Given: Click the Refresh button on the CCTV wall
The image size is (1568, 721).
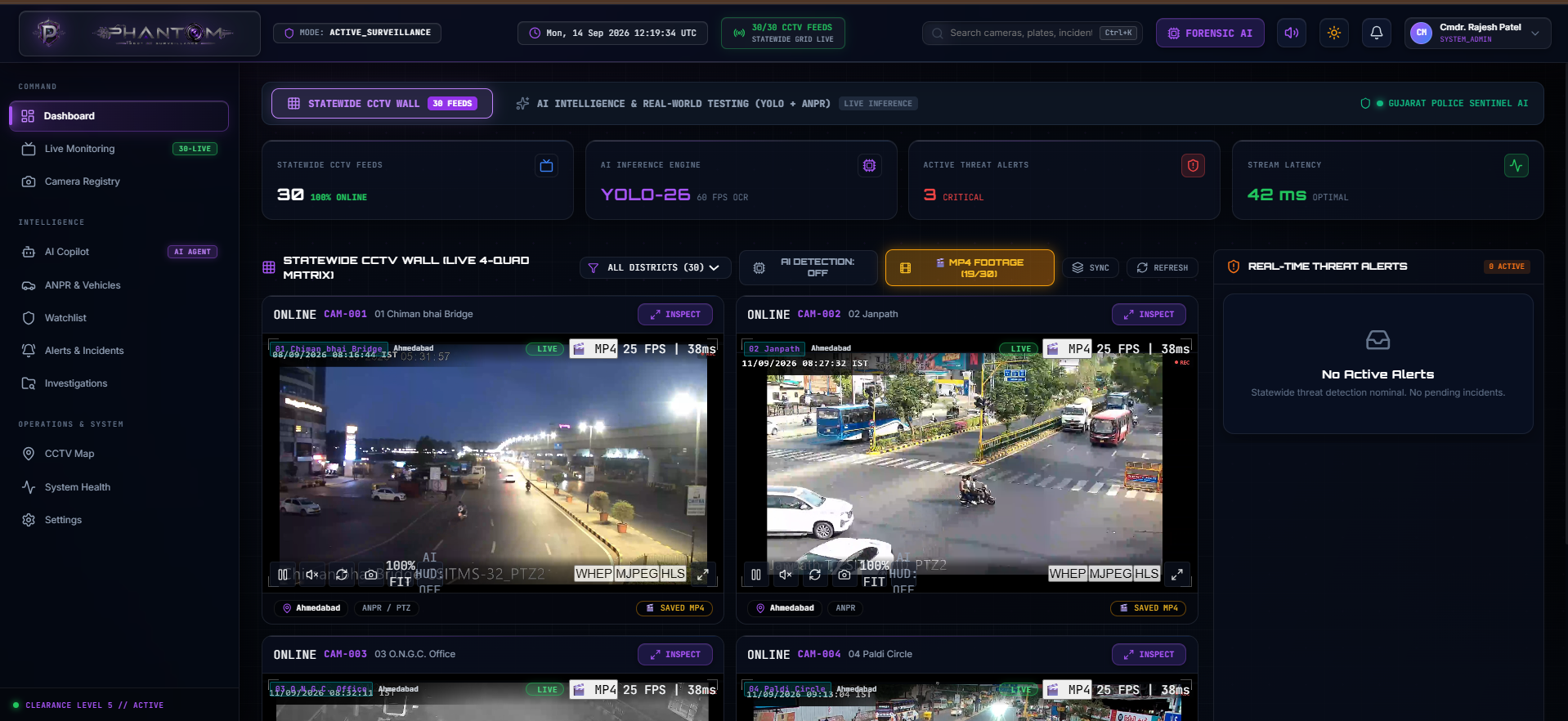Looking at the screenshot, I should click(x=1163, y=267).
